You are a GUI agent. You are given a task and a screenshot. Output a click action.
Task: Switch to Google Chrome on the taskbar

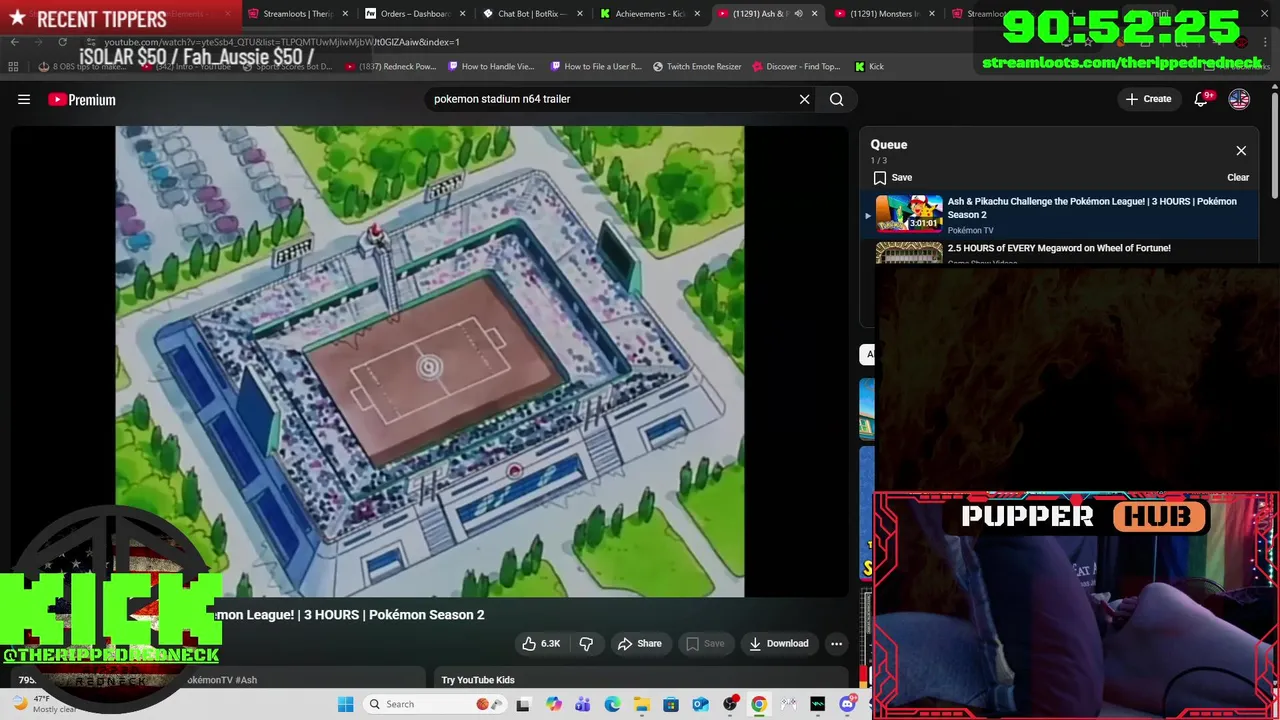759,704
